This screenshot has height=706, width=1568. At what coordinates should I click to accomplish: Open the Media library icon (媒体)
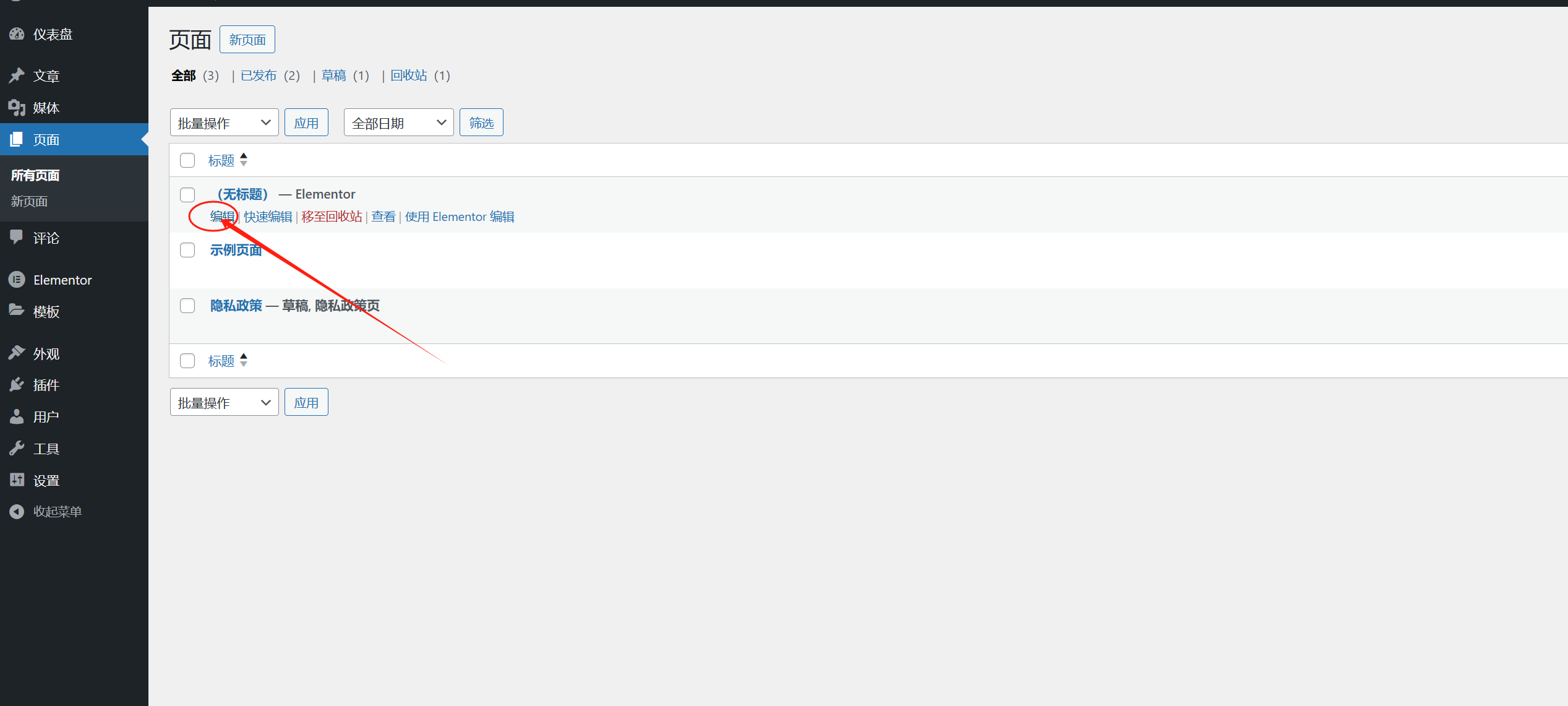click(17, 108)
